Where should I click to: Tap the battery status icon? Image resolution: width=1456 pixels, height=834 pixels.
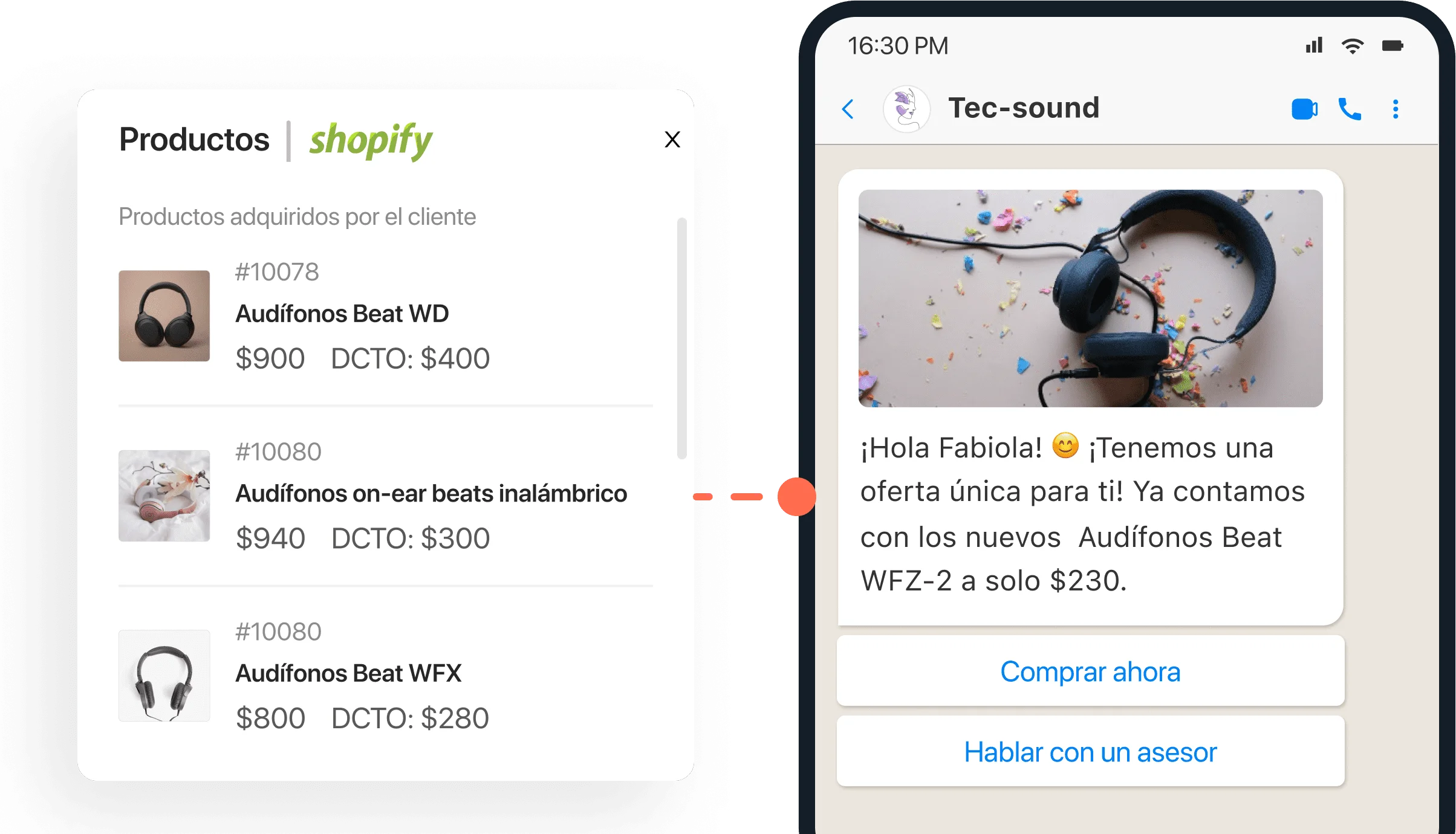tap(1393, 46)
